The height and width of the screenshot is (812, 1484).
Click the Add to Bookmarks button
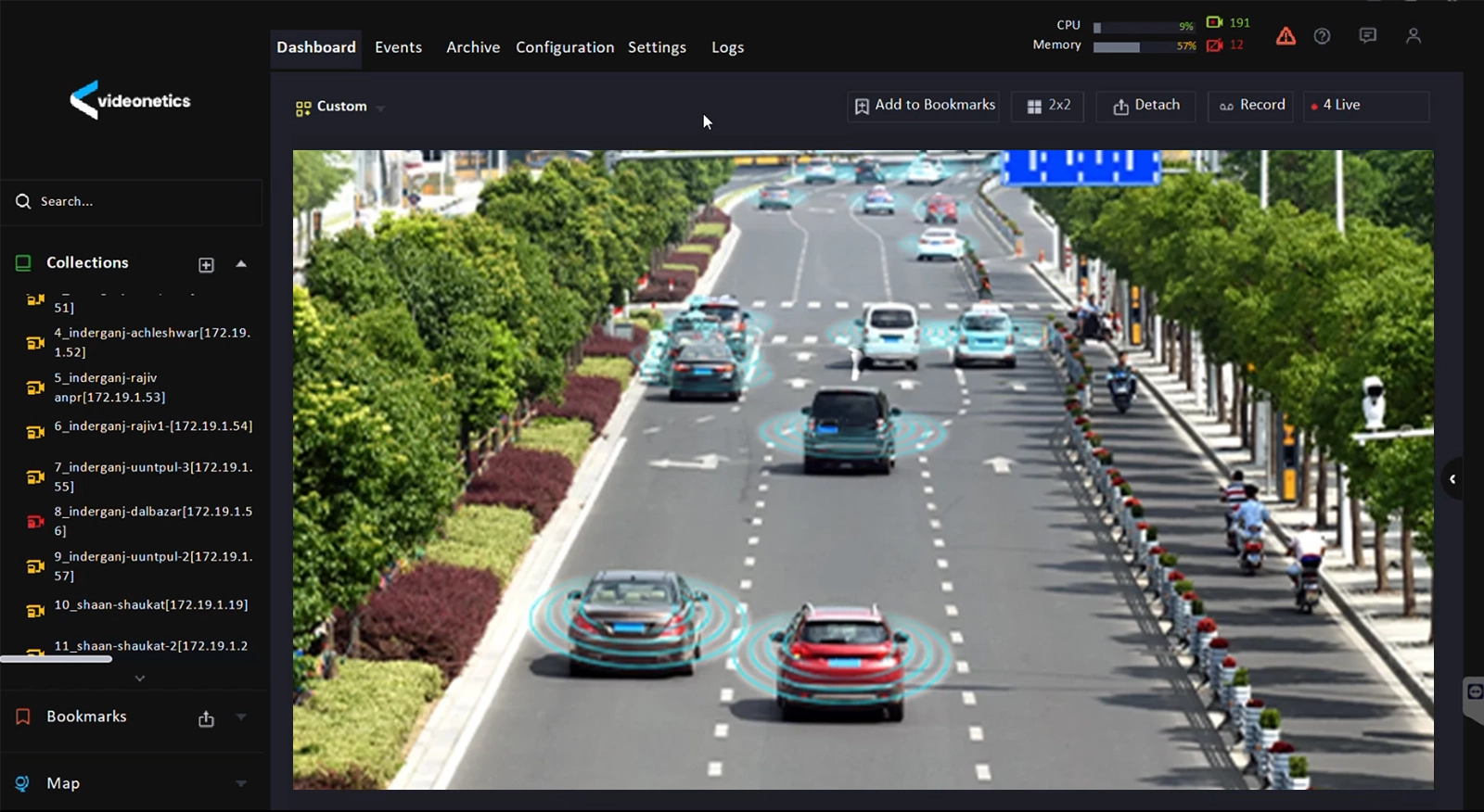pyautogui.click(x=924, y=106)
